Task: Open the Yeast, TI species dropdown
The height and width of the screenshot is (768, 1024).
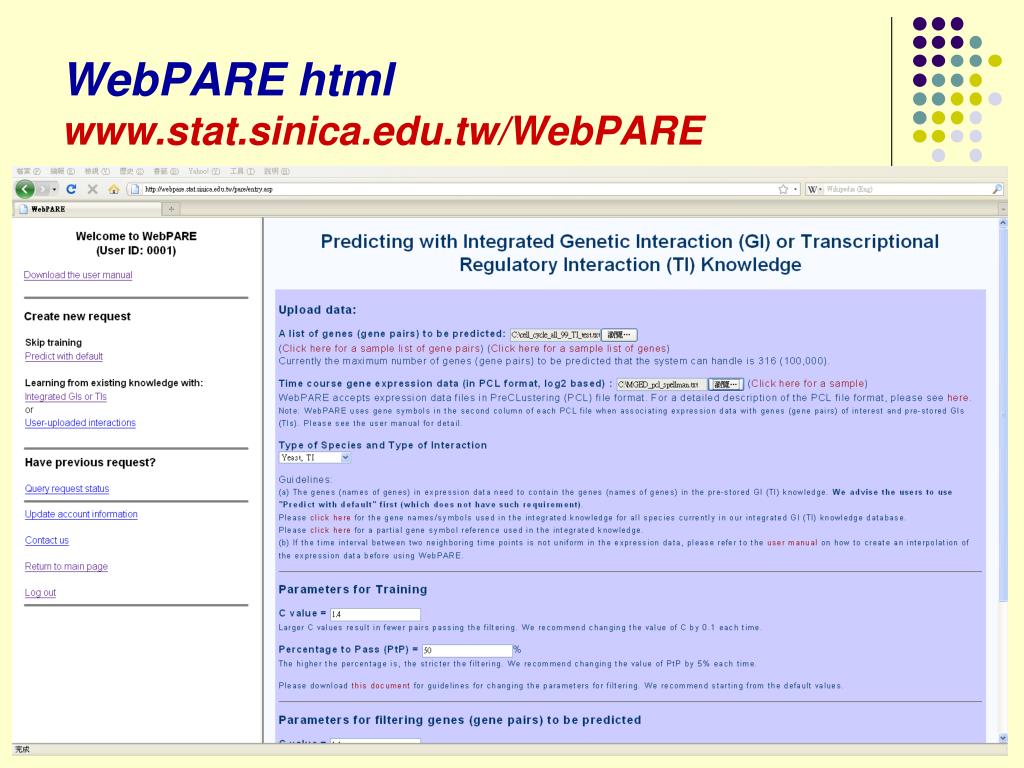Action: point(315,458)
